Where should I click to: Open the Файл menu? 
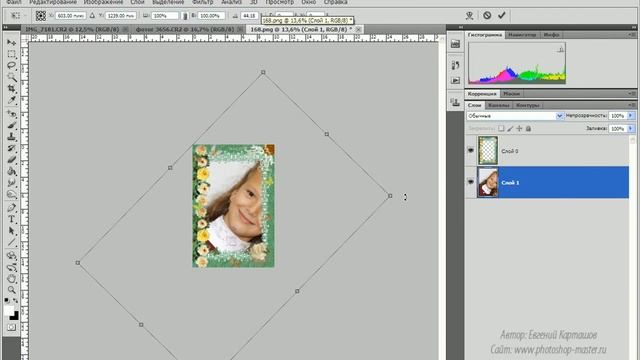coord(13,2)
